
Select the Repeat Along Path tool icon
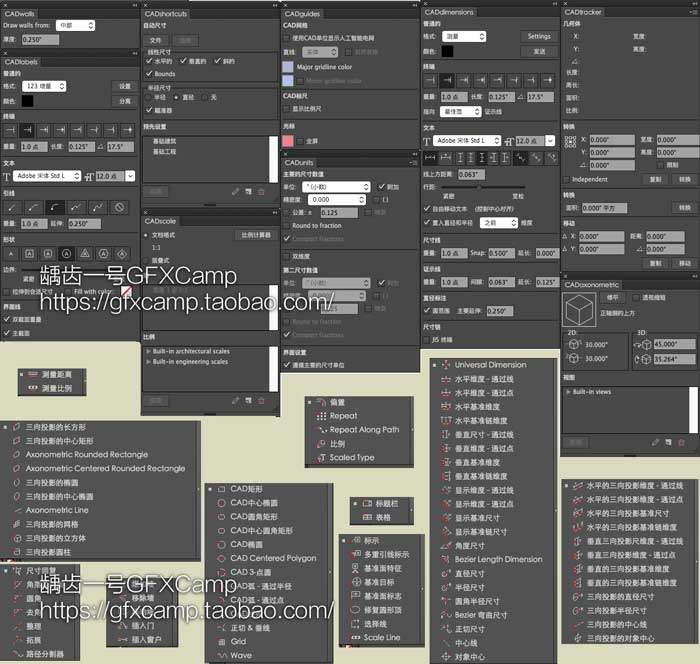tap(321, 430)
